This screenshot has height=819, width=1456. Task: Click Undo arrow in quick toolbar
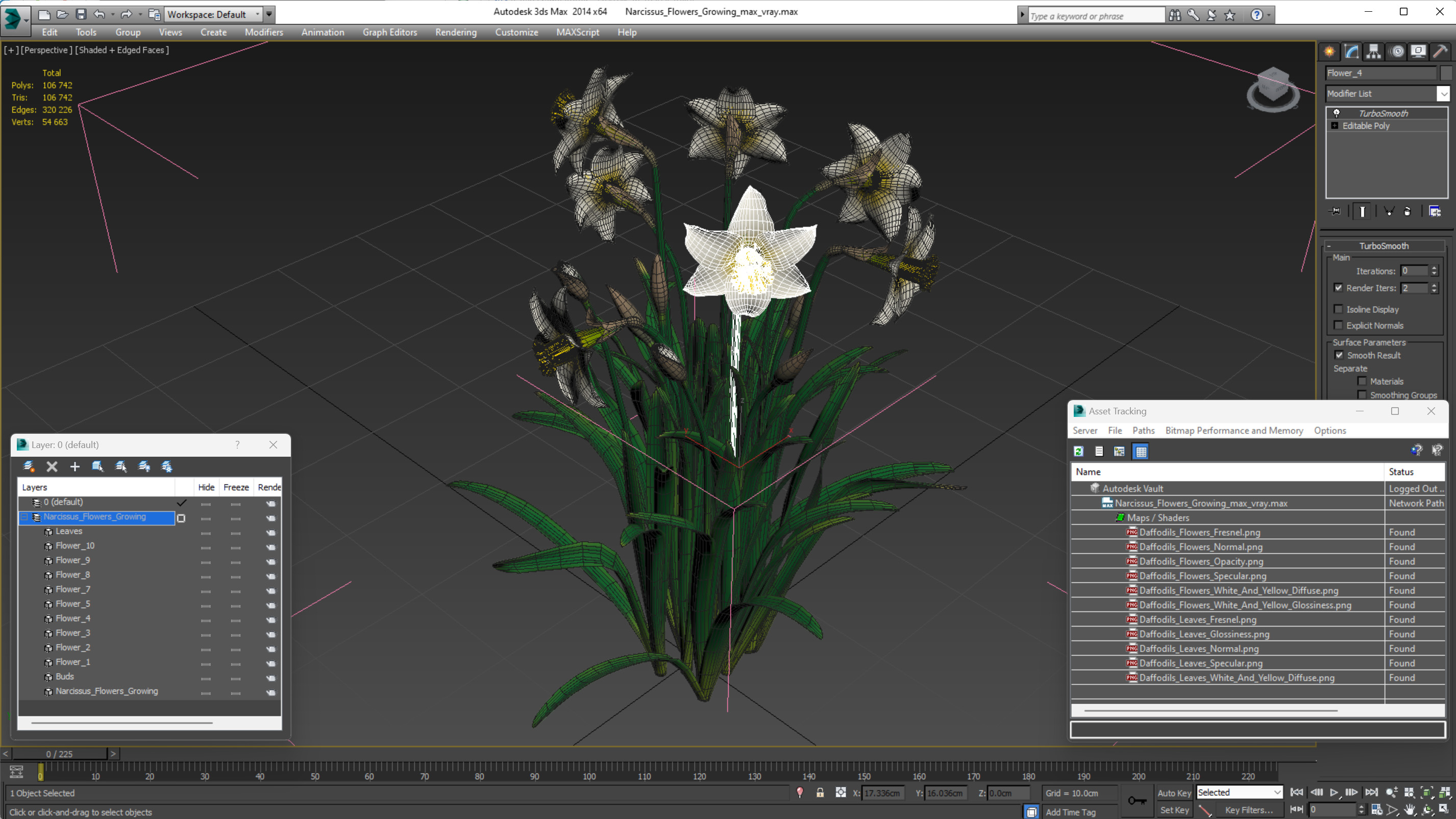[x=100, y=14]
